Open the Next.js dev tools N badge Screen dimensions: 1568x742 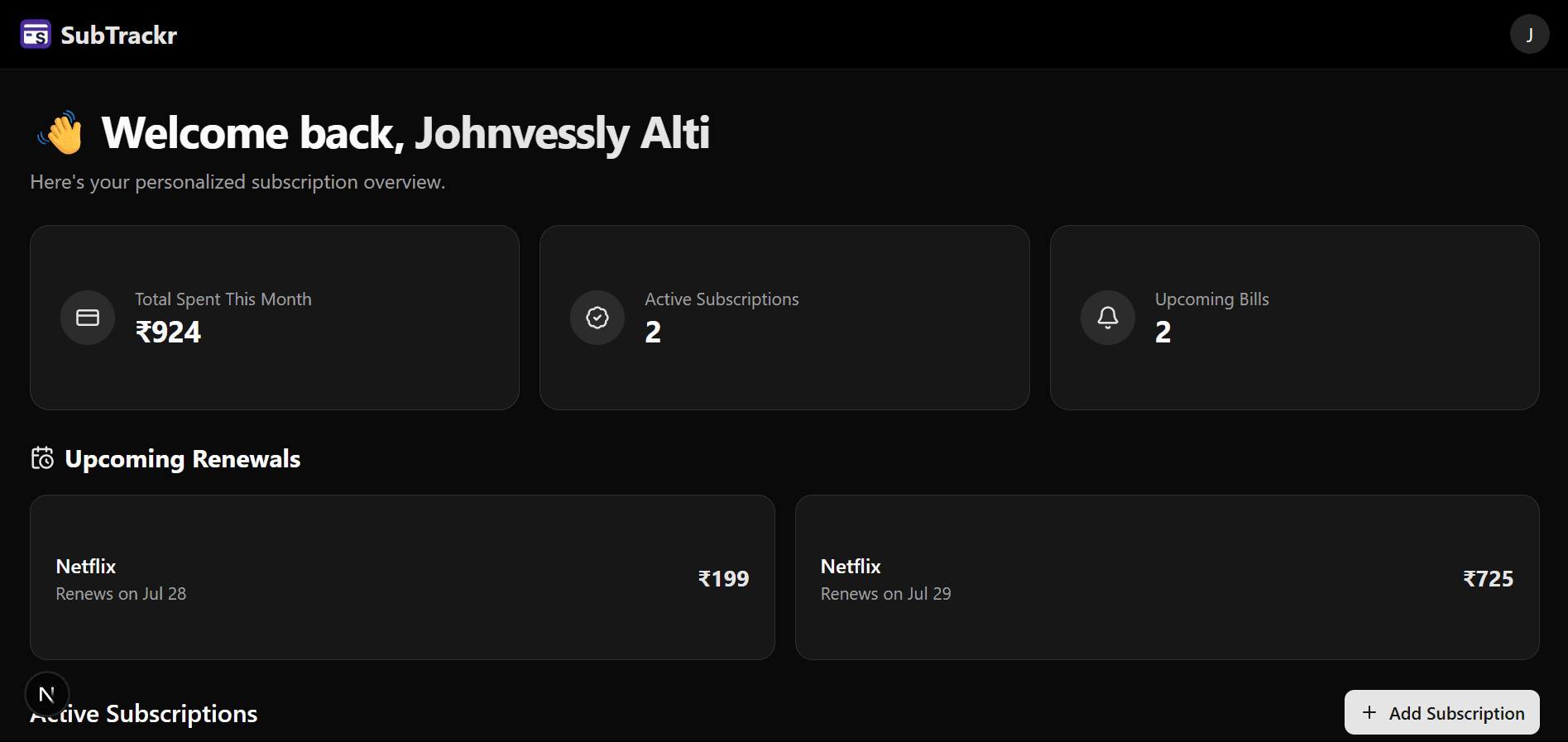[47, 694]
